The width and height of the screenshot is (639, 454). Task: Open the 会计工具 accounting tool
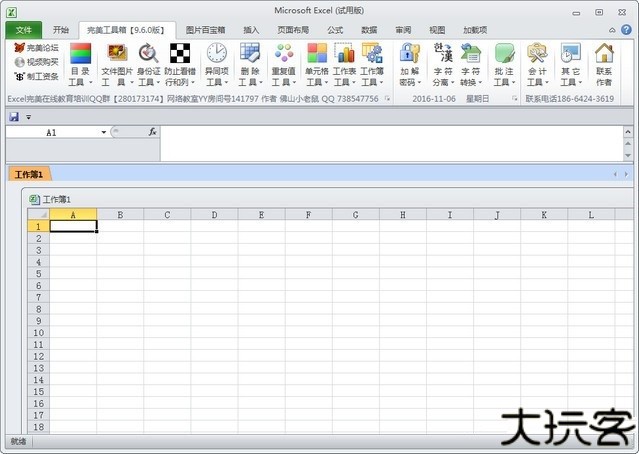click(x=538, y=64)
